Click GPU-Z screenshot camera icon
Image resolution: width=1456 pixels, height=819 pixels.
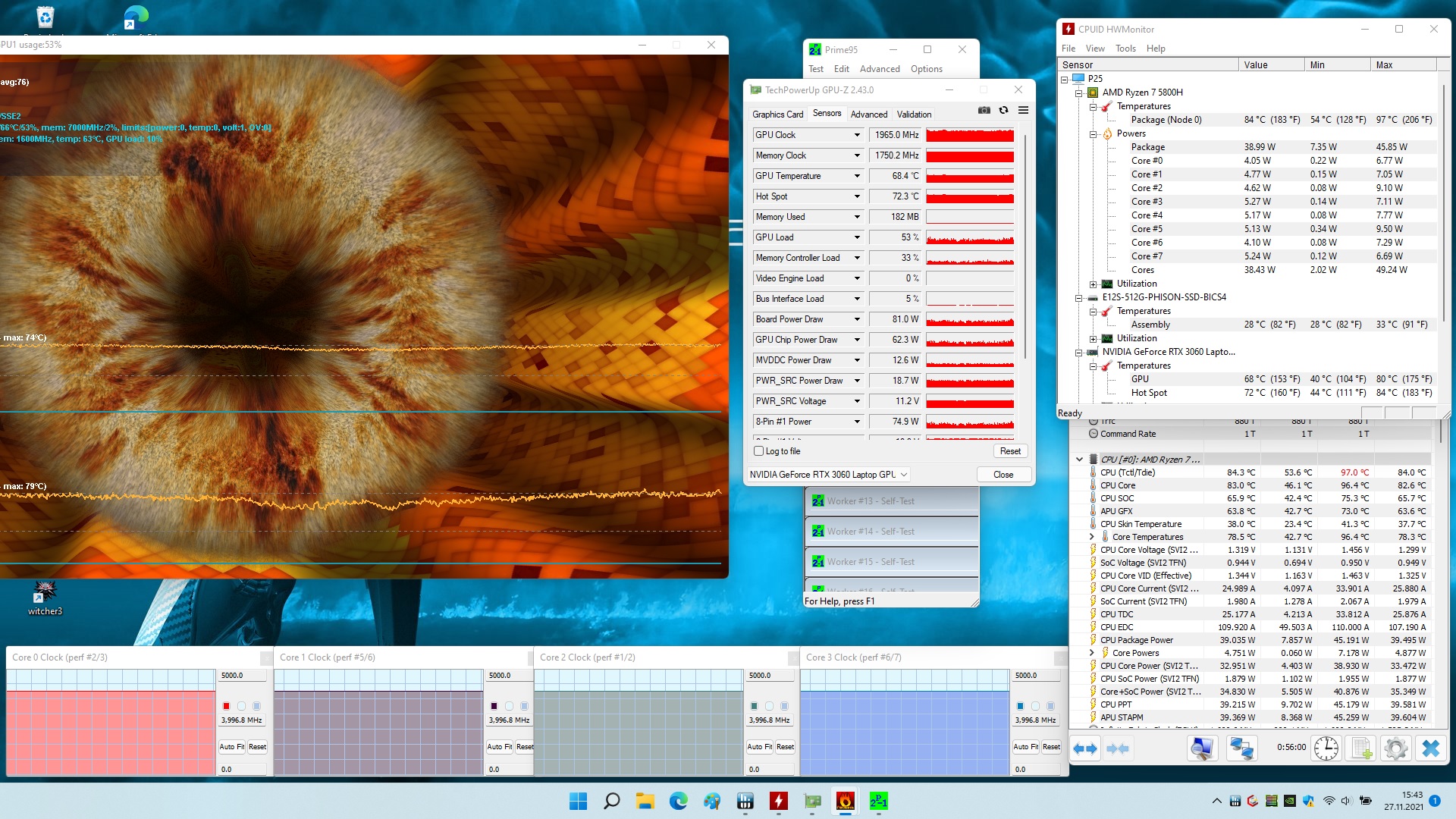tap(984, 111)
